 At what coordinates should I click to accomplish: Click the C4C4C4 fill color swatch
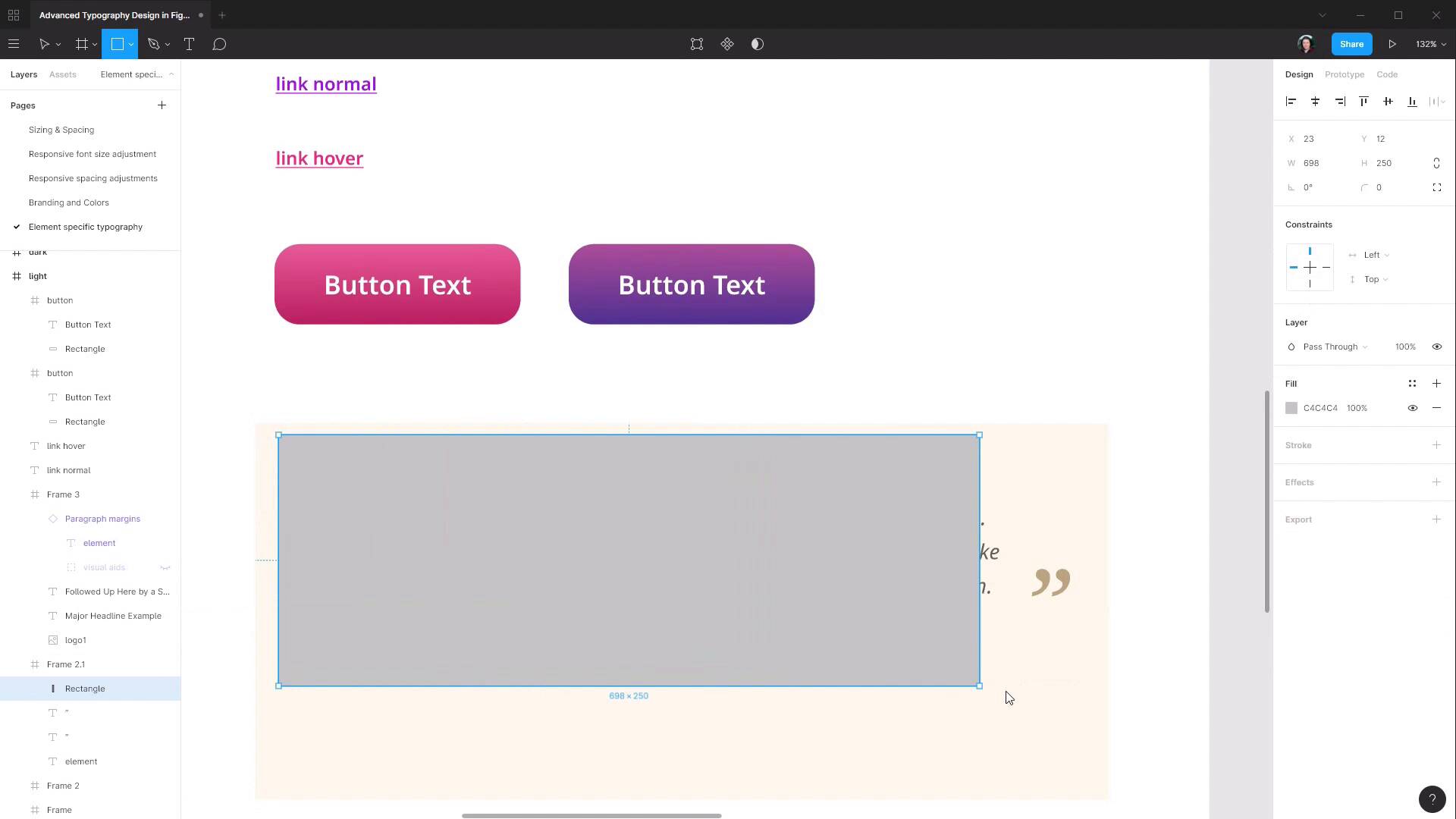(x=1291, y=408)
